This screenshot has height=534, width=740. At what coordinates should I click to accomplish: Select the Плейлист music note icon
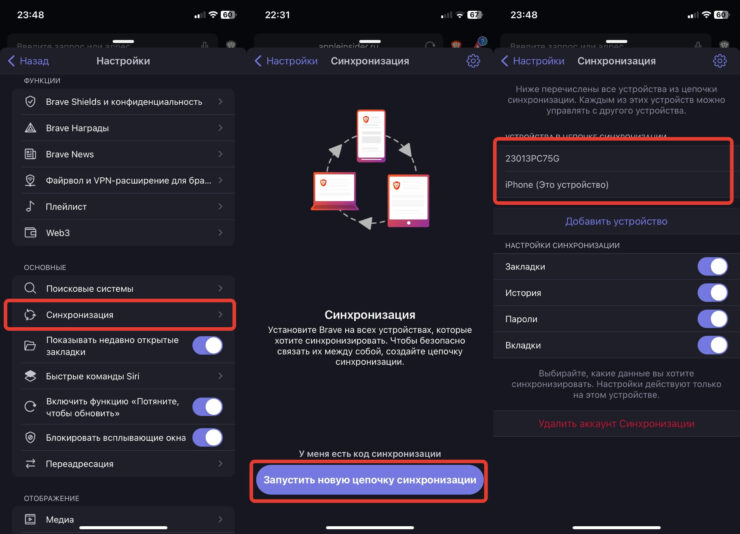pyautogui.click(x=30, y=206)
